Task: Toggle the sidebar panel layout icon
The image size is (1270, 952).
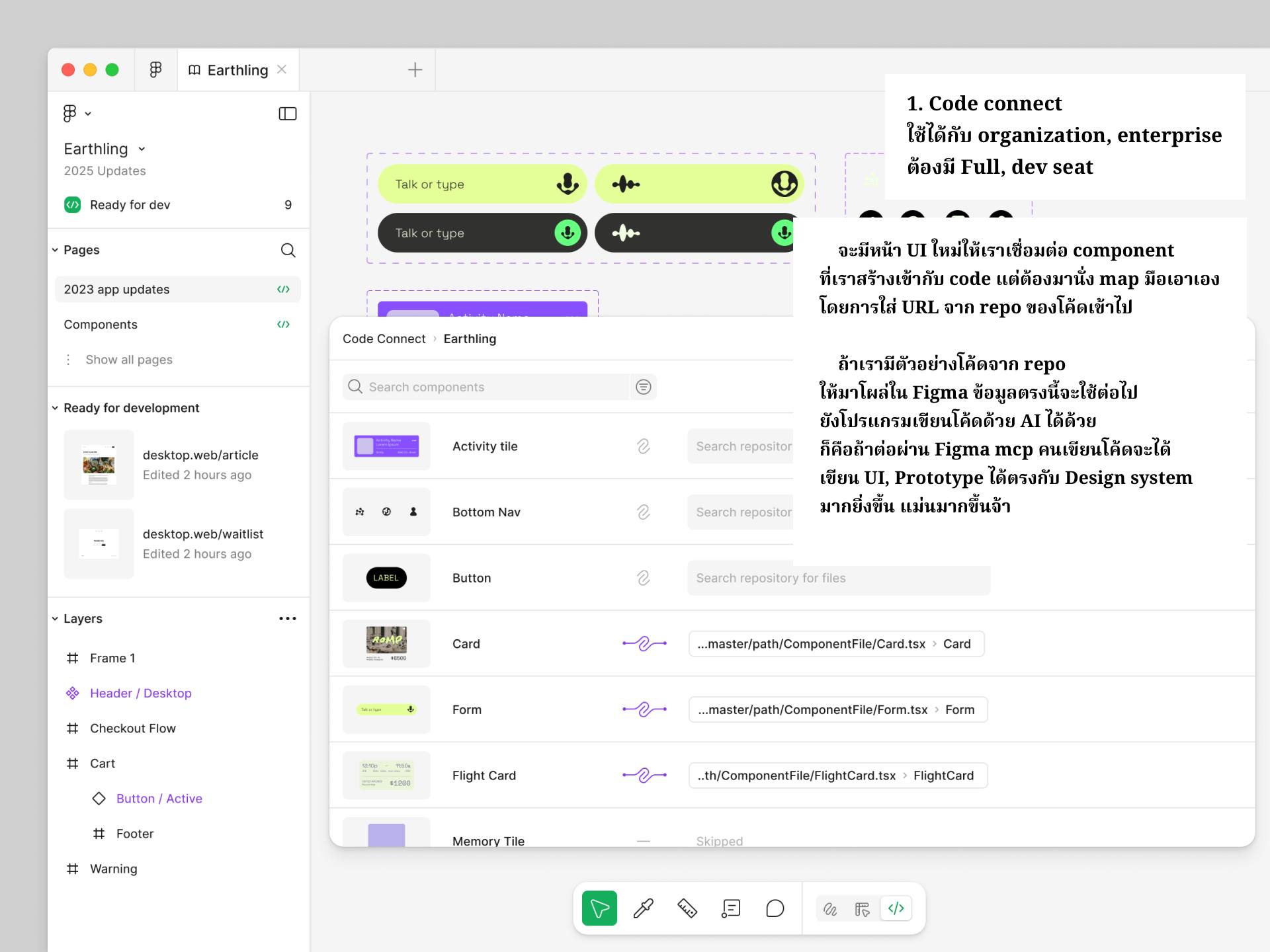Action: pos(288,114)
